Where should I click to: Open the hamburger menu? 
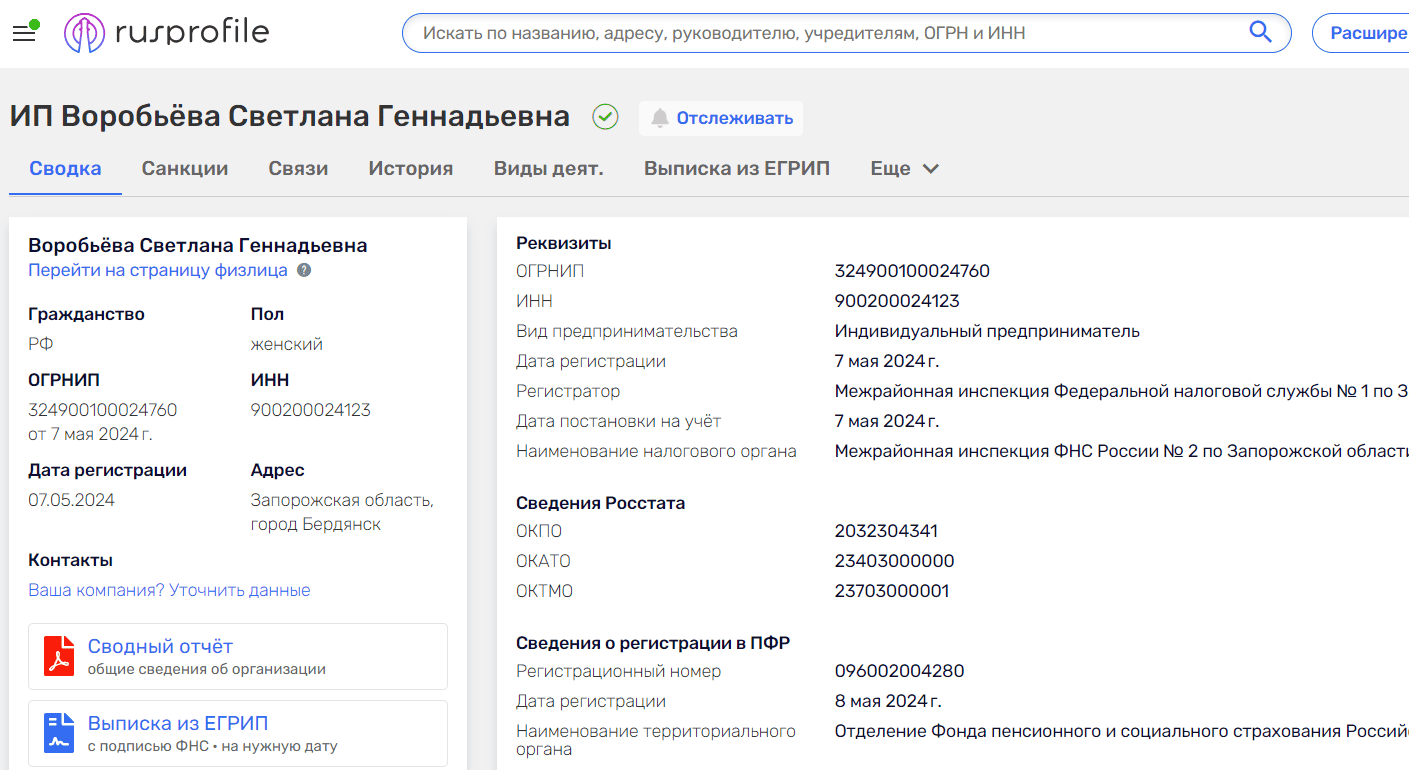[24, 31]
